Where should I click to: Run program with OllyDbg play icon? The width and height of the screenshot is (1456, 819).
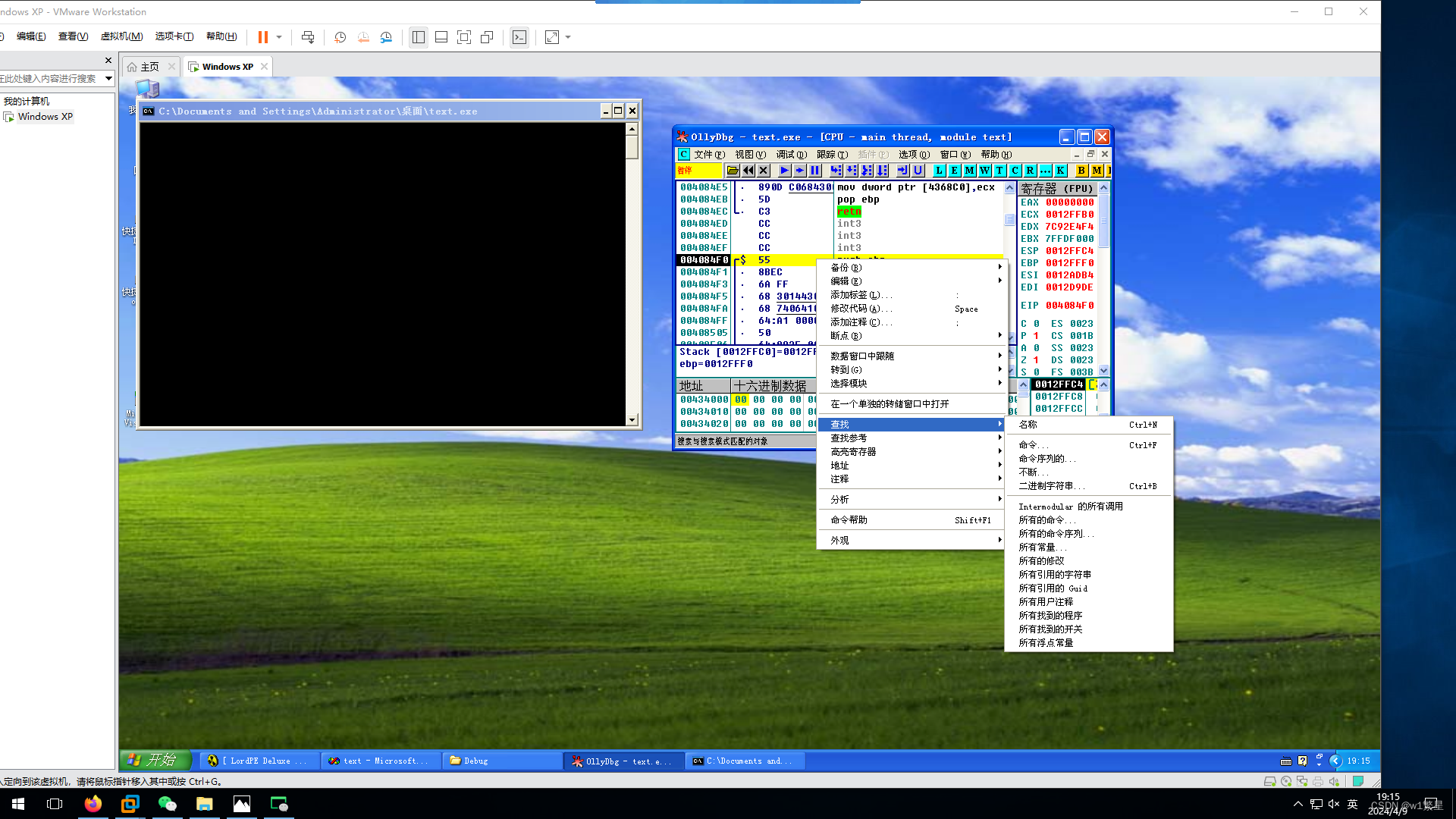click(784, 171)
